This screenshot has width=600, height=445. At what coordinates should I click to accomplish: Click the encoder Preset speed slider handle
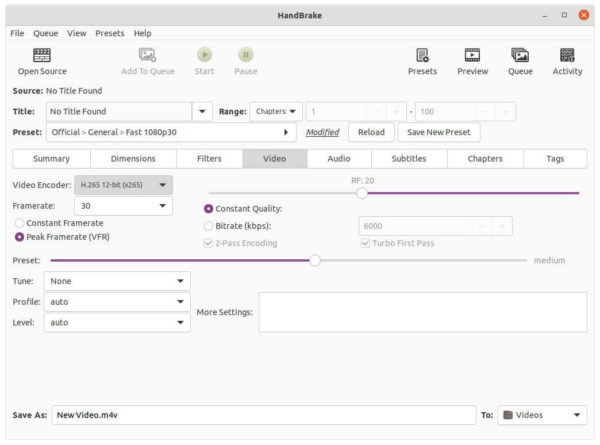(315, 261)
